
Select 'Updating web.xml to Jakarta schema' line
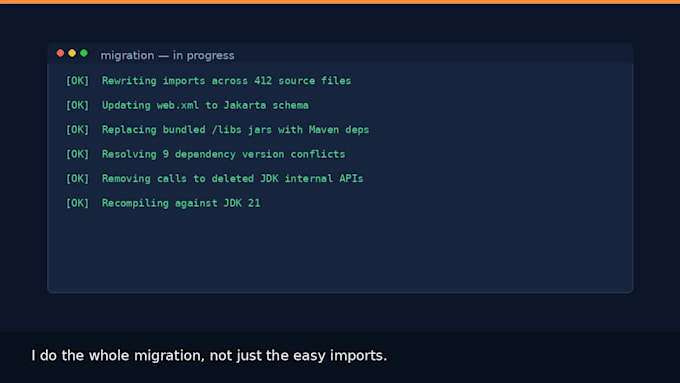click(x=205, y=105)
